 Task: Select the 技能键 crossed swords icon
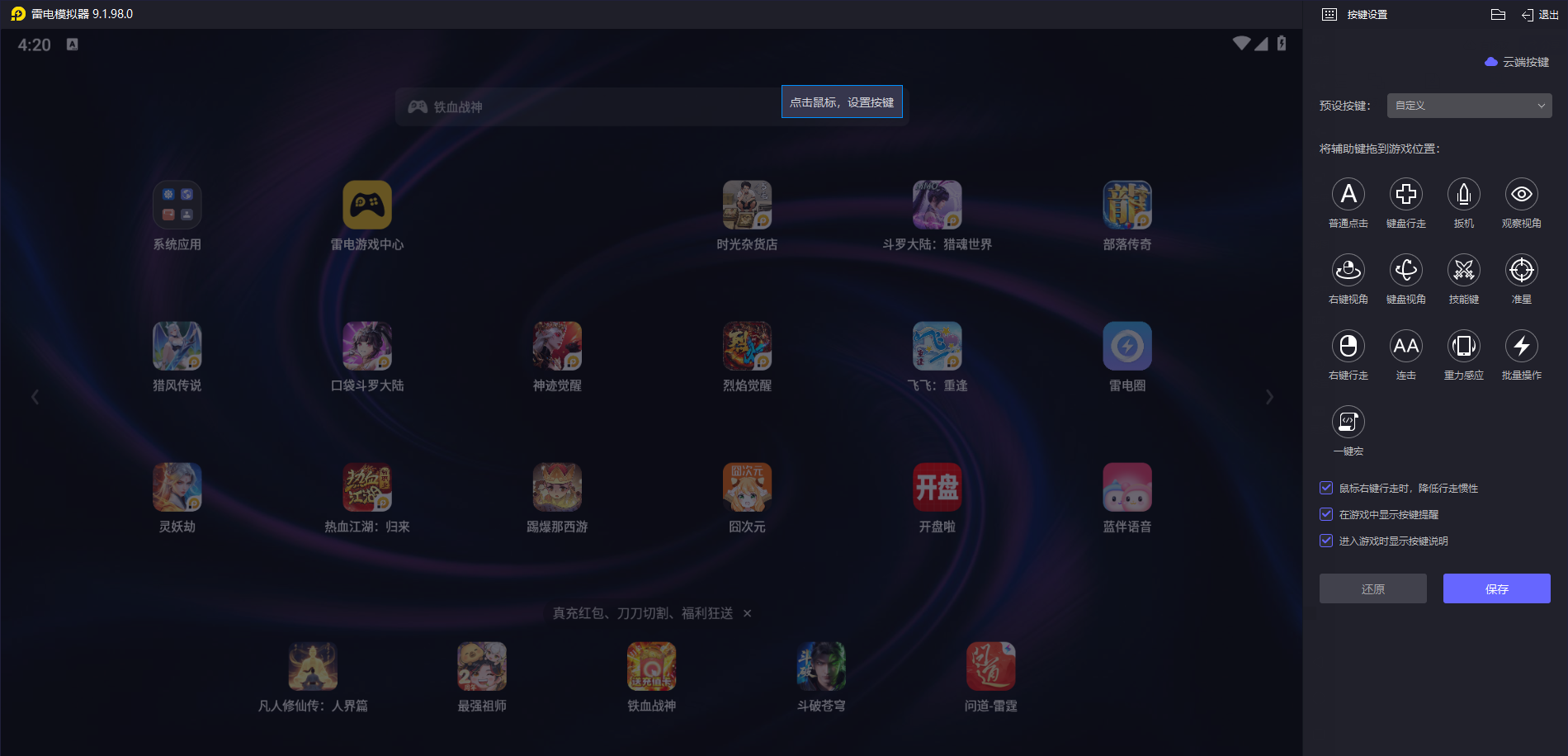coord(1463,270)
